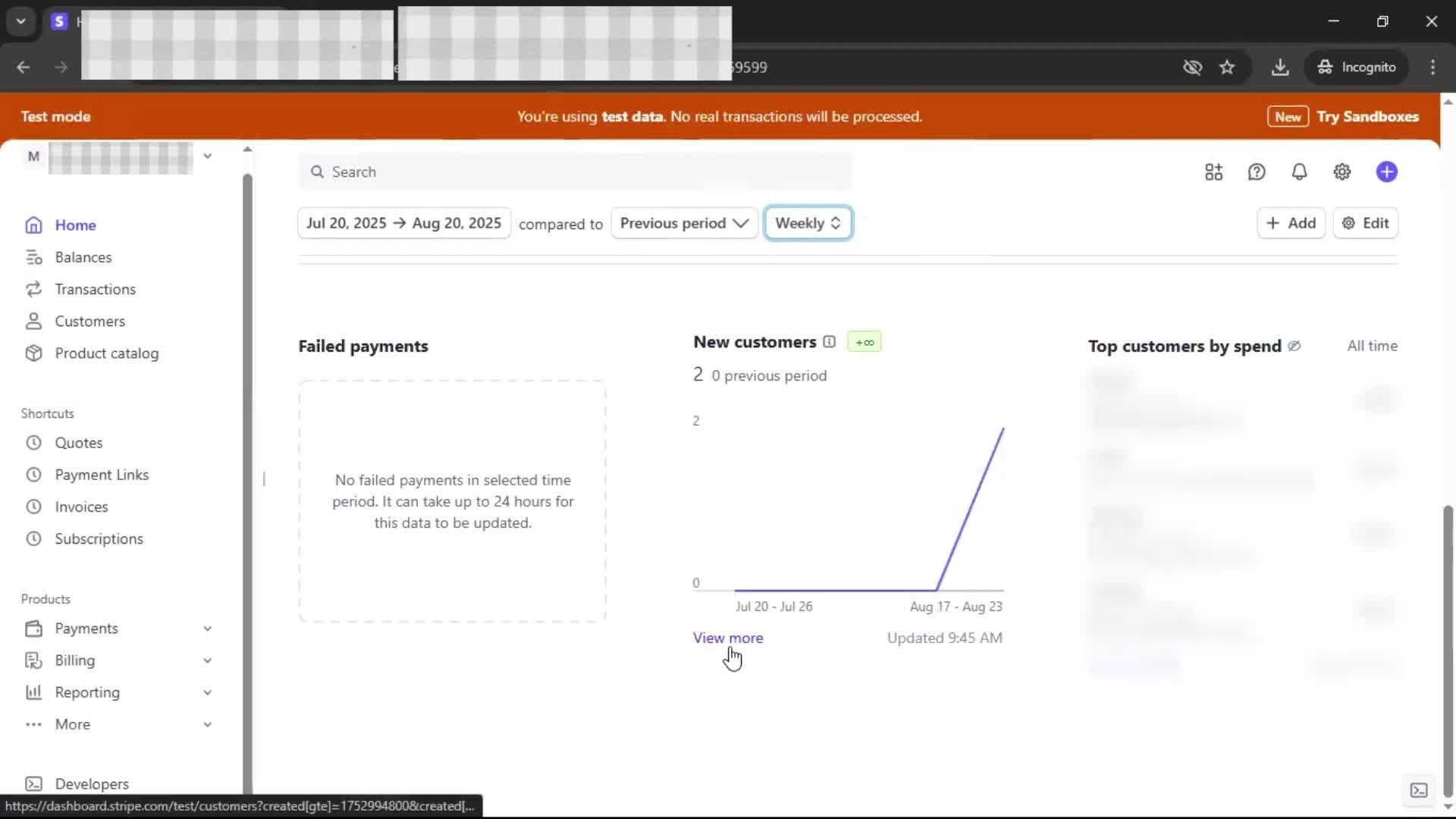The height and width of the screenshot is (819, 1456).
Task: Open Product catalog in the sidebar
Action: [106, 353]
